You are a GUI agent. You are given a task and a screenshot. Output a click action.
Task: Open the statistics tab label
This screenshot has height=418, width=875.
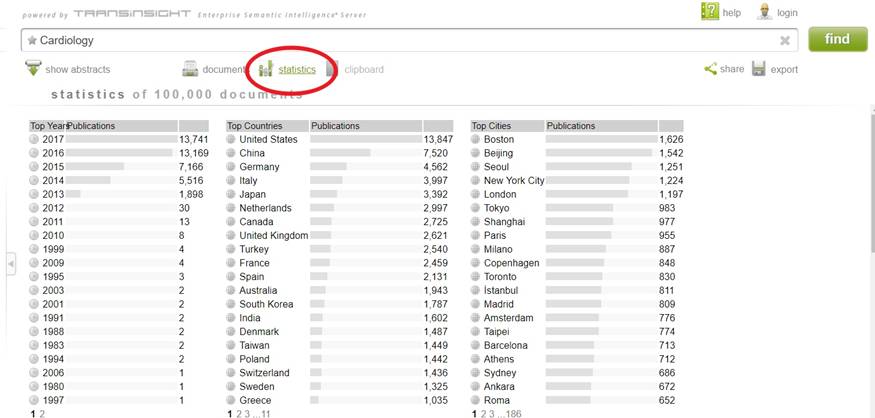[297, 70]
